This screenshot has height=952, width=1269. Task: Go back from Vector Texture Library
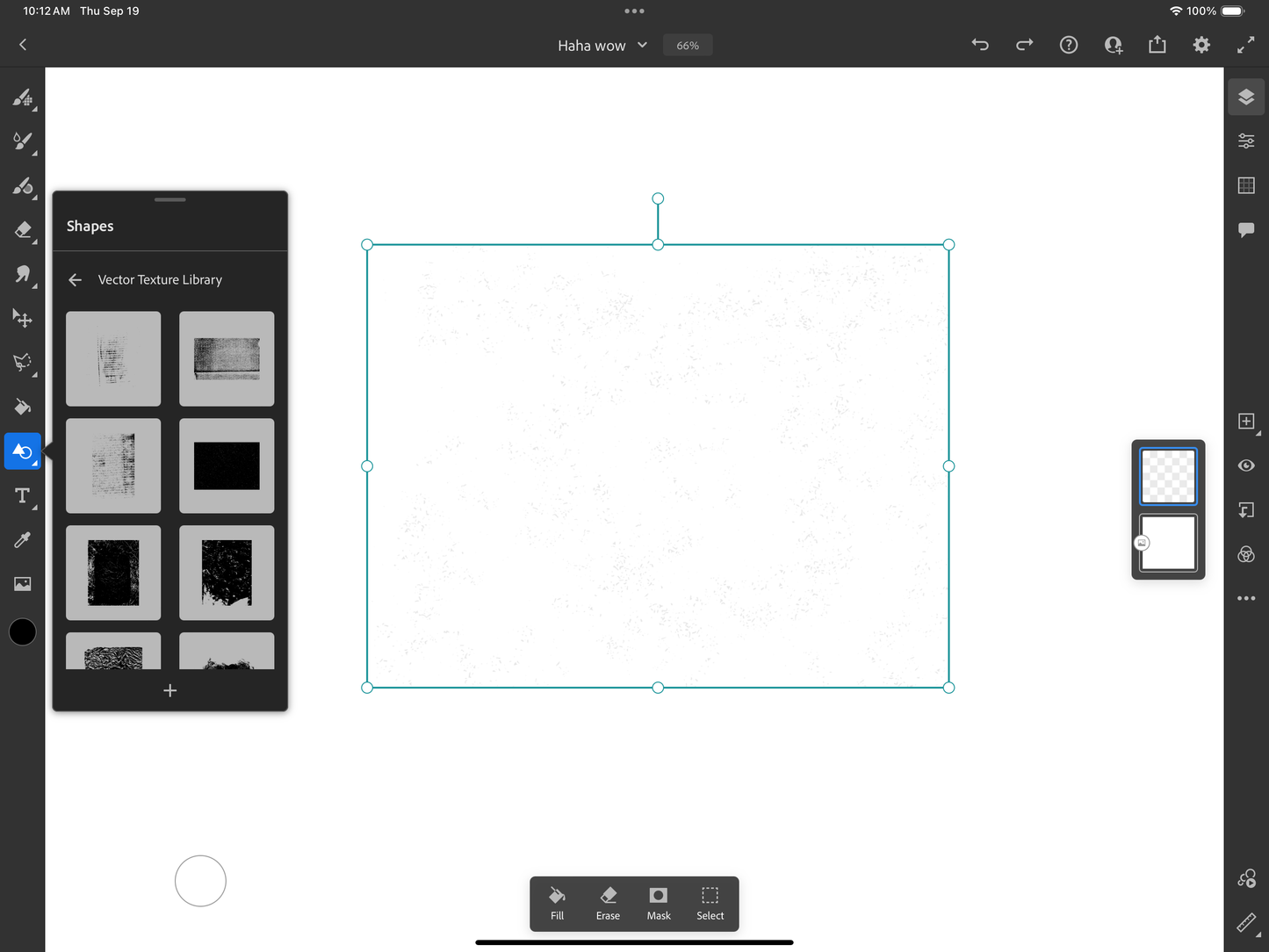coord(76,279)
